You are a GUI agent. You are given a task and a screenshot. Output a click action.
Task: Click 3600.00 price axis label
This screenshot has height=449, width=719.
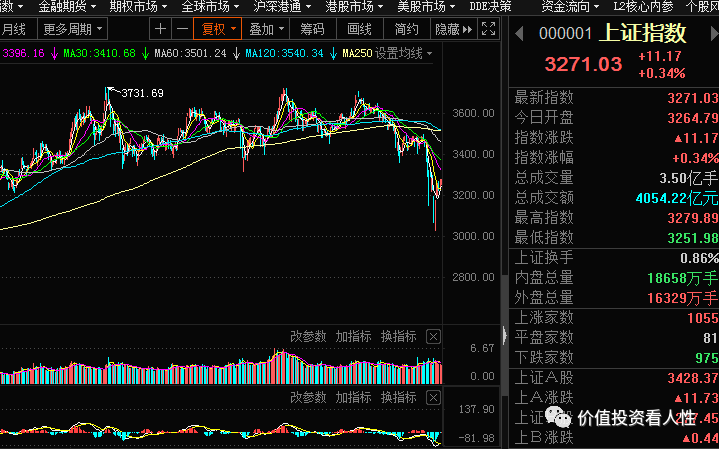[473, 113]
